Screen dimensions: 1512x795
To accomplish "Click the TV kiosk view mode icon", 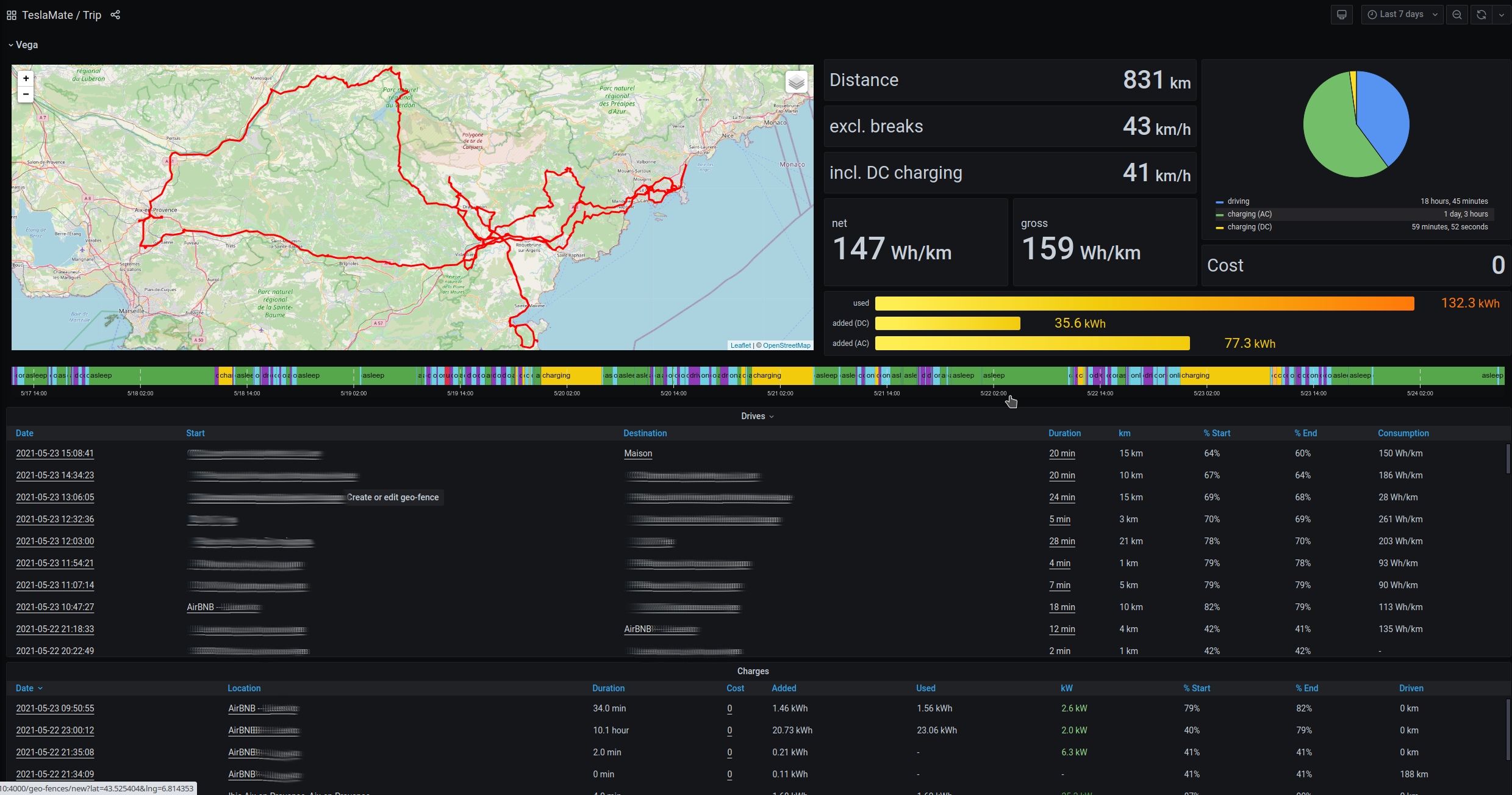I will click(1341, 15).
